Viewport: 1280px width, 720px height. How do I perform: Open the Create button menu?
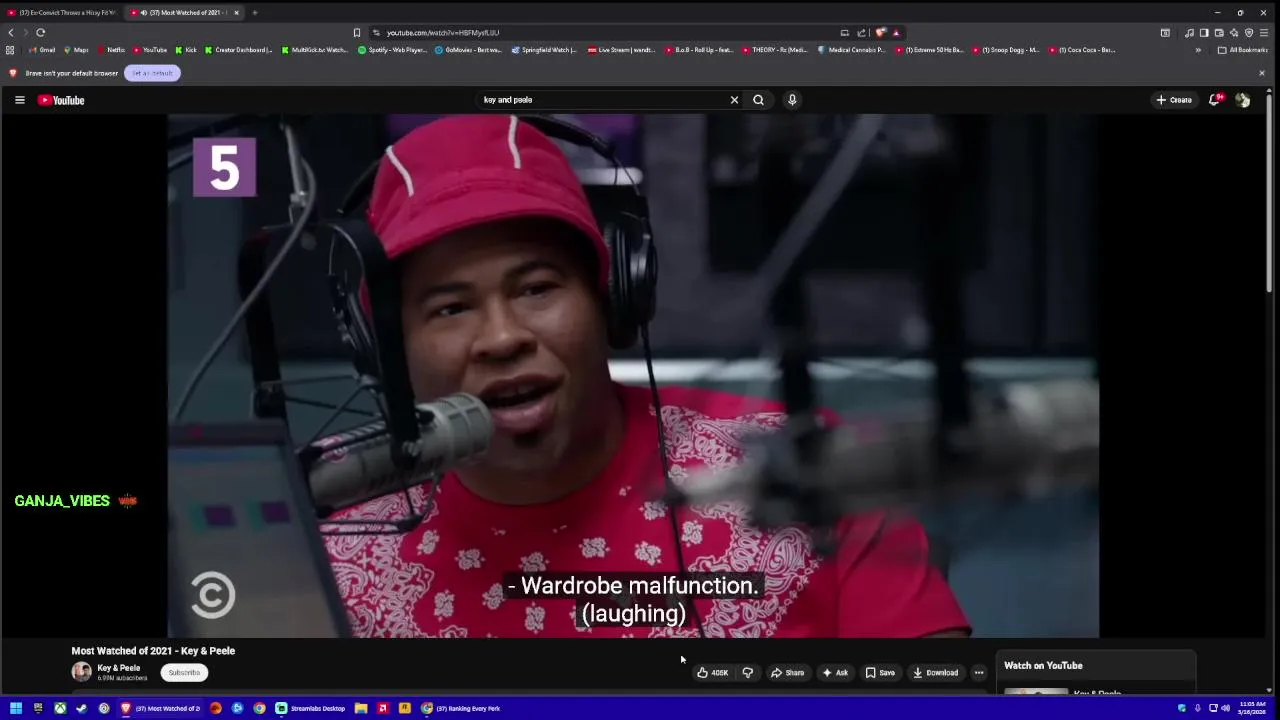[x=1174, y=100]
